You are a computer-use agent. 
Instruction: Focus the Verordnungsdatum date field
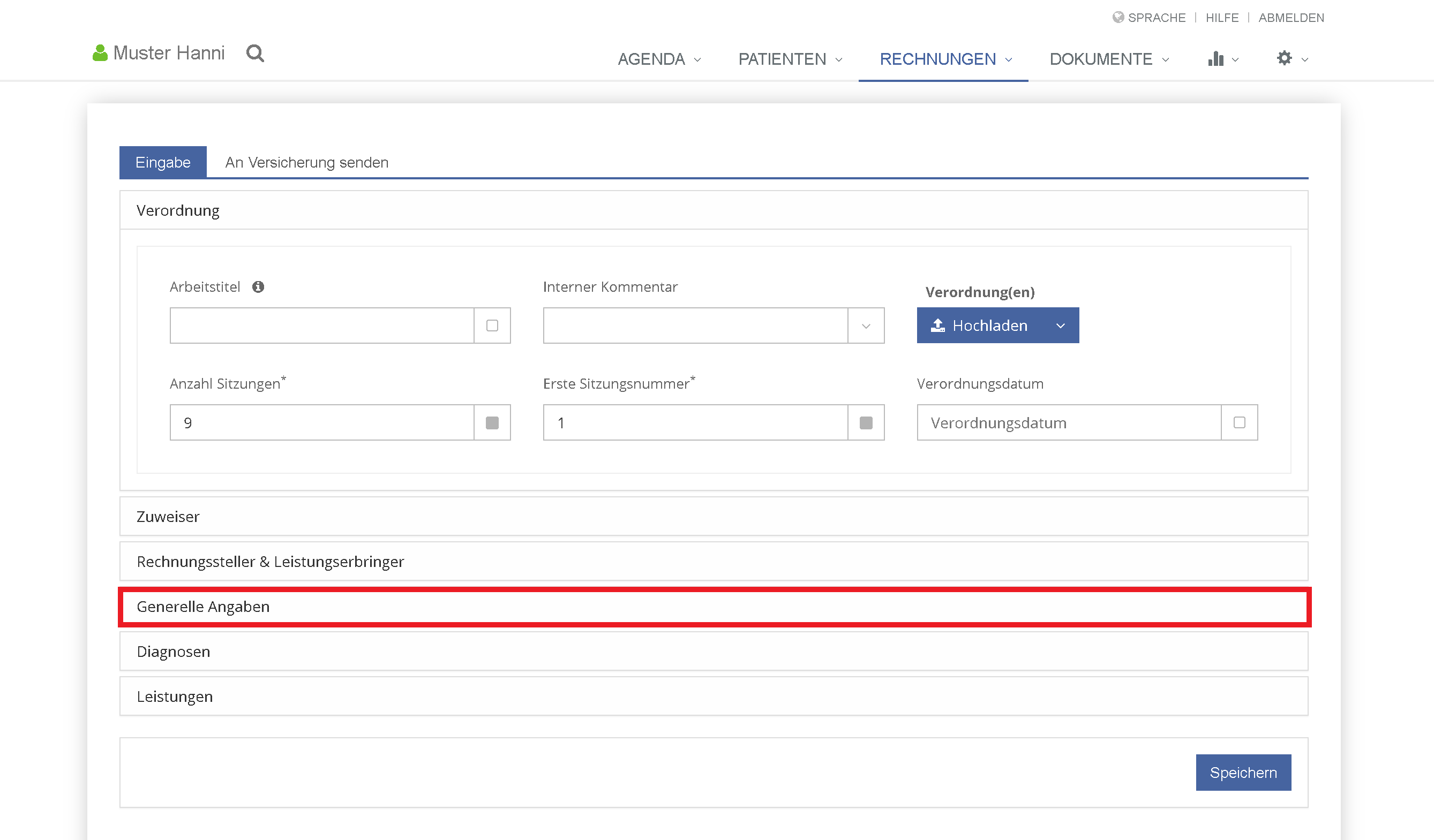[1069, 422]
